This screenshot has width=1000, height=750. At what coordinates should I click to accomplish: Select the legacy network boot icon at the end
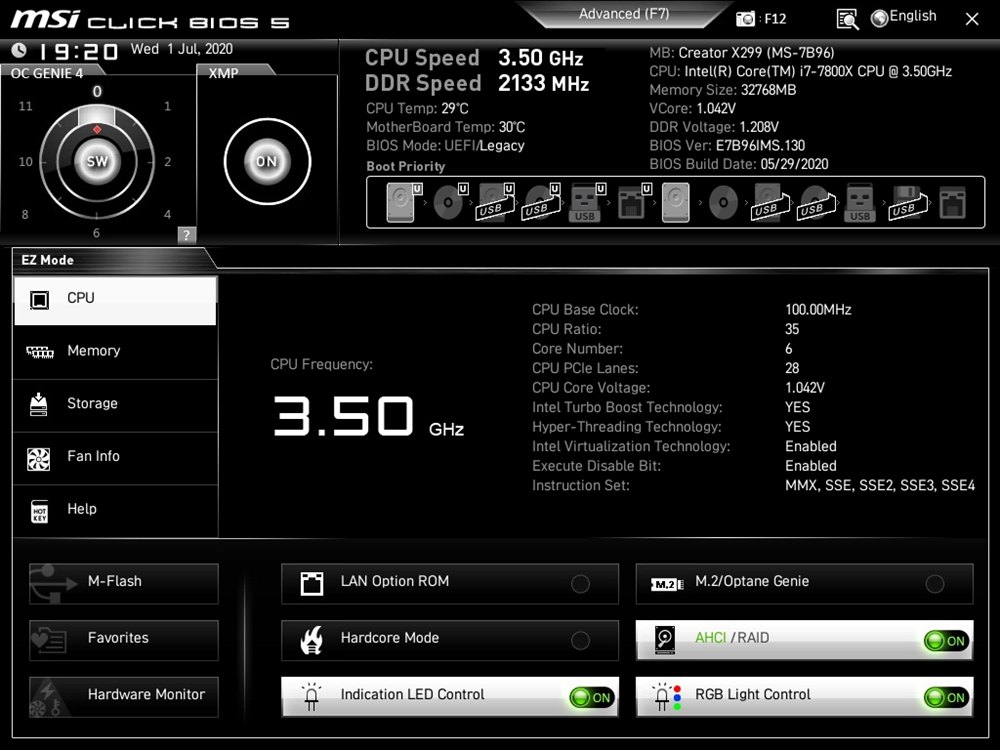click(953, 203)
